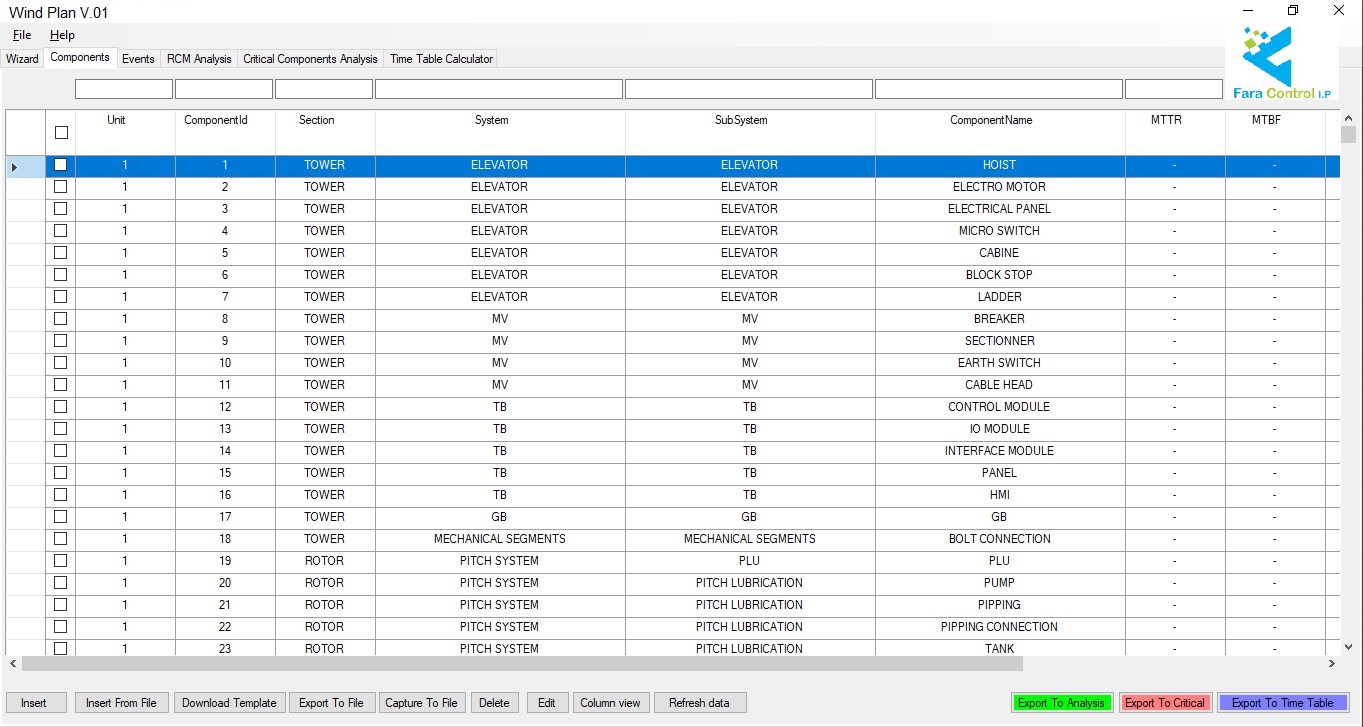Open the Time Table Calculator tab
Image resolution: width=1363 pixels, height=727 pixels.
point(441,59)
